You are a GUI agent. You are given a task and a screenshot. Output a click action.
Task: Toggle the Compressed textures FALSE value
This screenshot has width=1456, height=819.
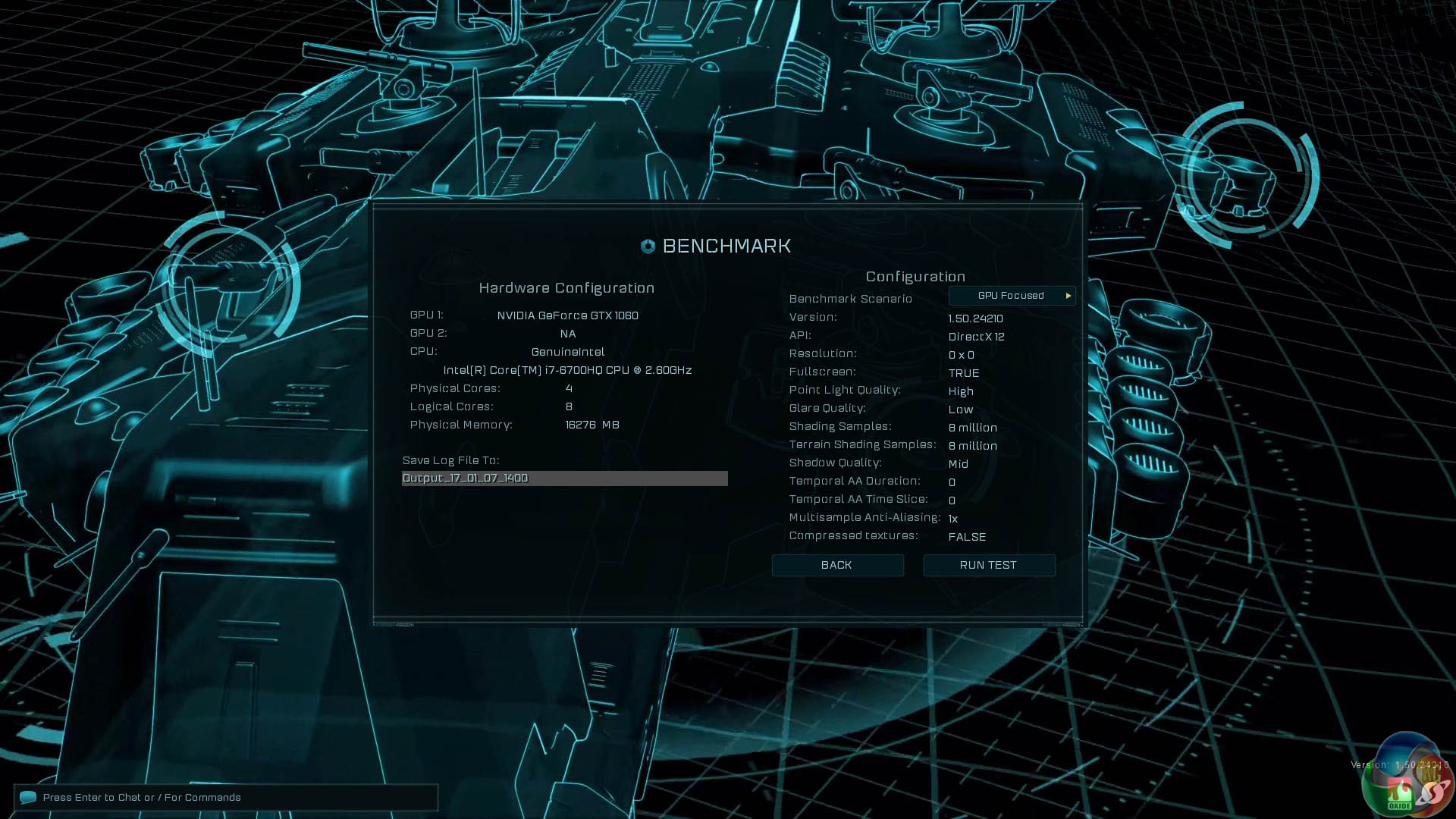coord(967,537)
